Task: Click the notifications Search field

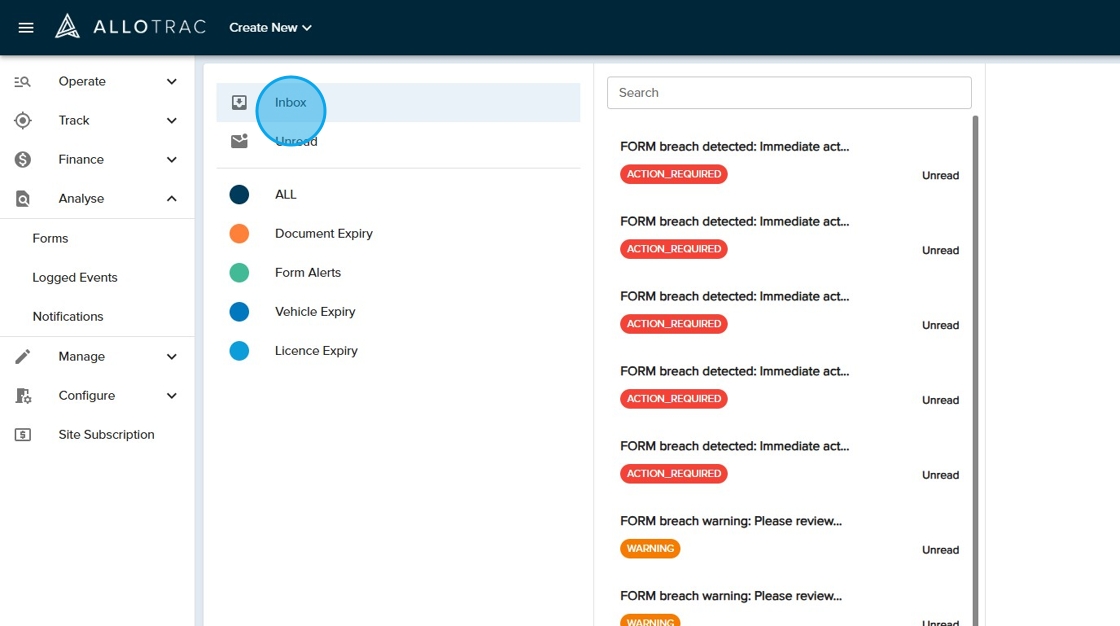Action: coord(789,93)
